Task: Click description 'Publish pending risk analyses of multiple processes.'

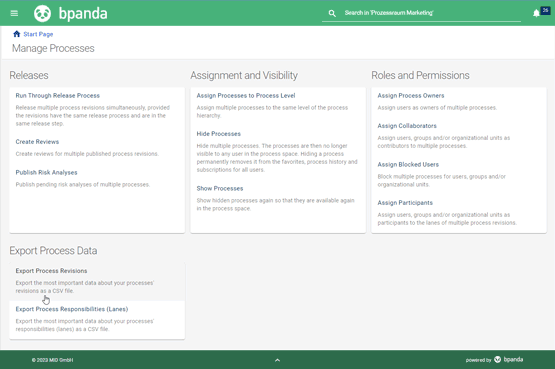Action: (x=82, y=185)
